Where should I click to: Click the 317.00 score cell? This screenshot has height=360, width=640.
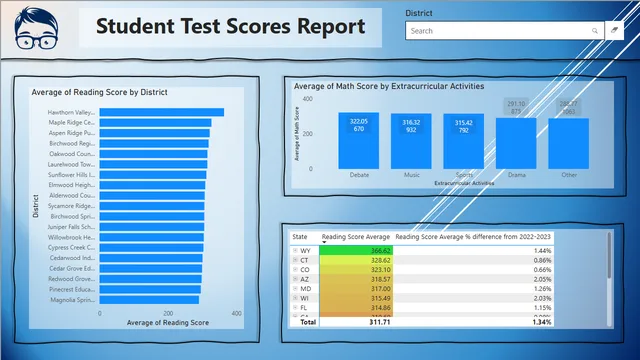pyautogui.click(x=356, y=289)
